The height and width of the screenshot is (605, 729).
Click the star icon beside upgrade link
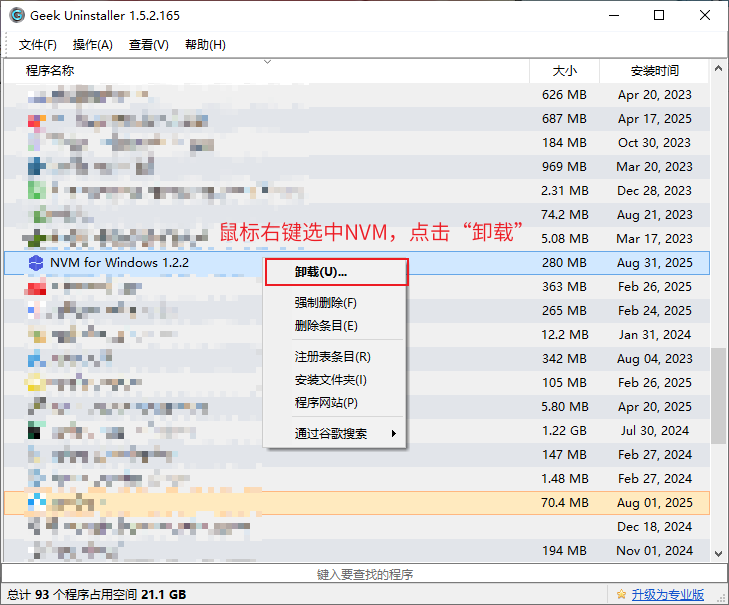pos(621,594)
